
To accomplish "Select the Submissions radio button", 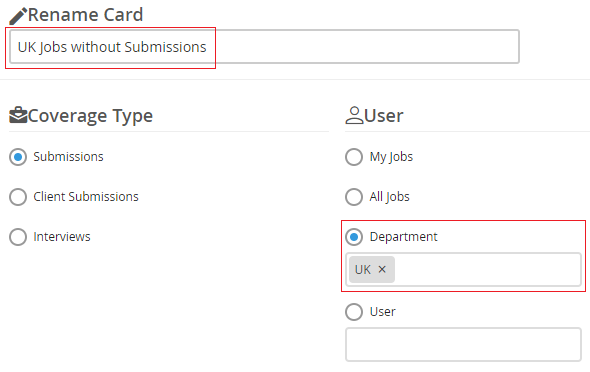I will [x=18, y=157].
